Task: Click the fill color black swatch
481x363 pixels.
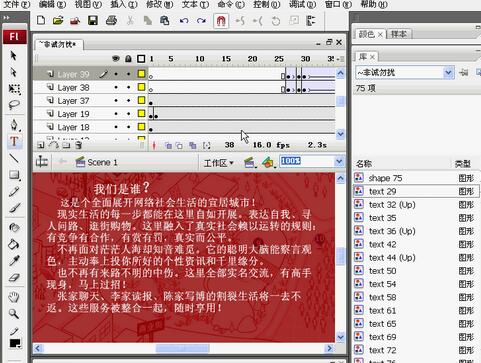Action: (15, 344)
